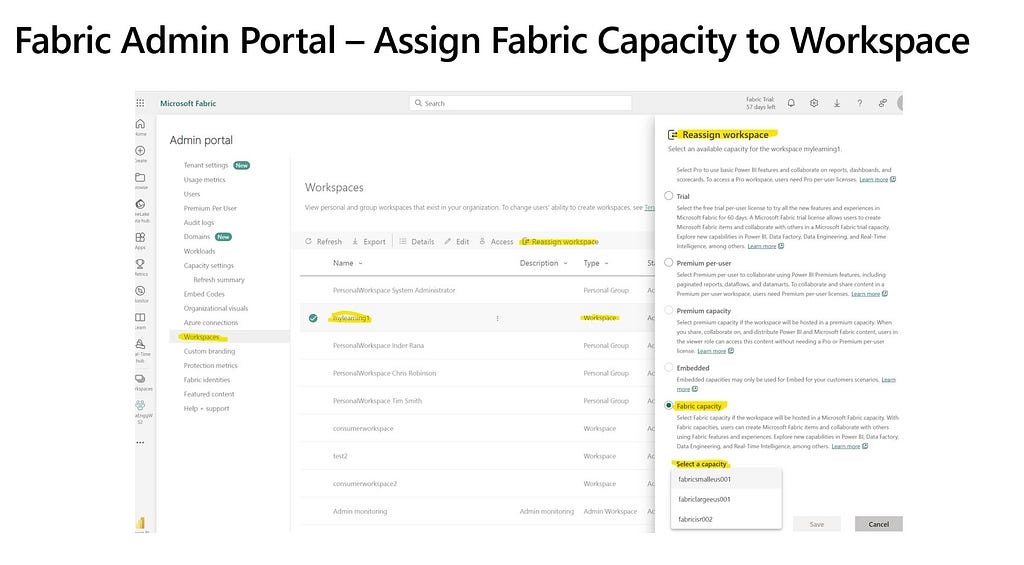Image resolution: width=1024 pixels, height=565 pixels.
Task: Select the Trial radio button
Action: [669, 195]
